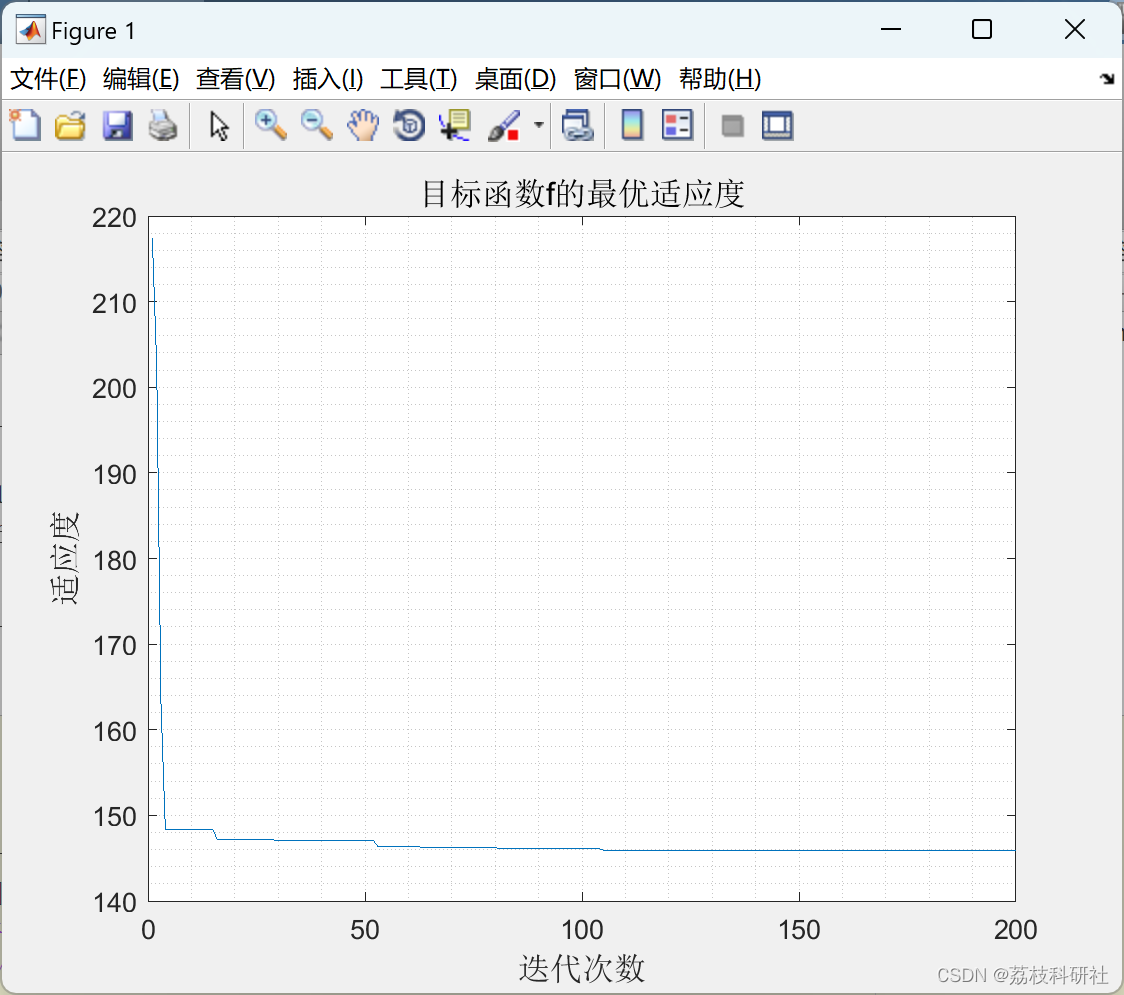
Task: Click the y-axis tick label 220
Action: pyautogui.click(x=114, y=218)
